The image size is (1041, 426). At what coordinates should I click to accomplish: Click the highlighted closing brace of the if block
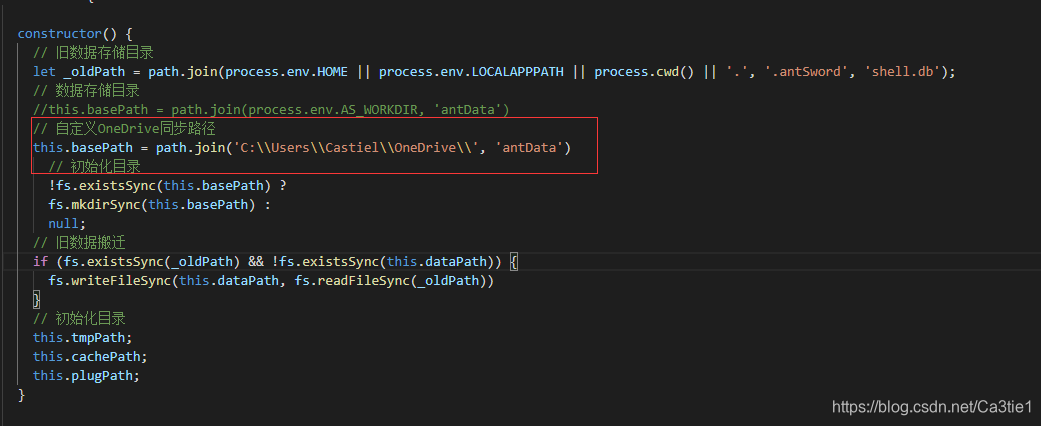(x=37, y=300)
